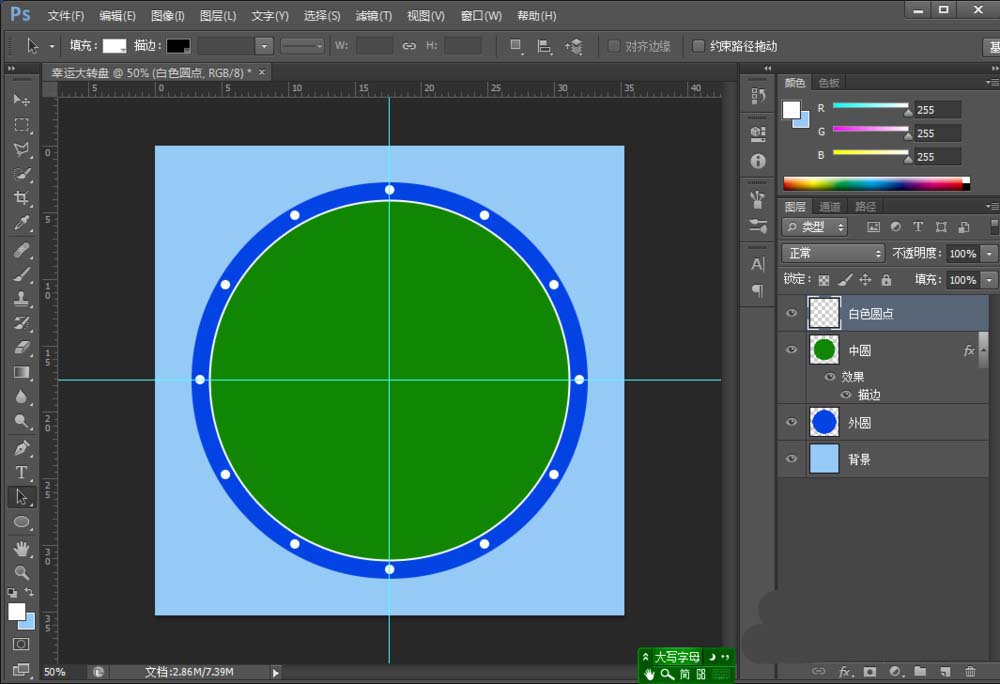This screenshot has width=1000, height=684.
Task: Choose the Pen tool
Action: (21, 447)
